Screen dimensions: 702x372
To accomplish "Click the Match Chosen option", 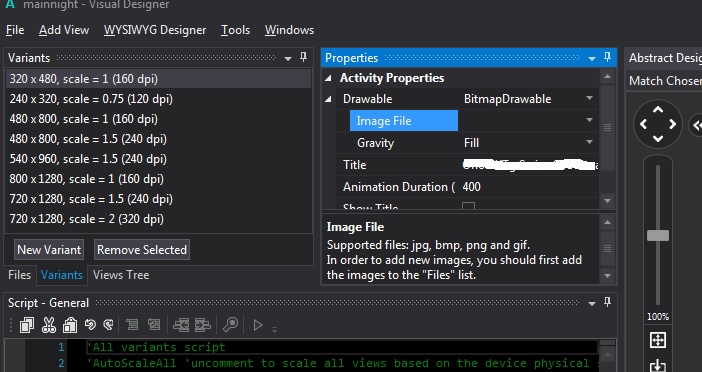I will 665,81.
